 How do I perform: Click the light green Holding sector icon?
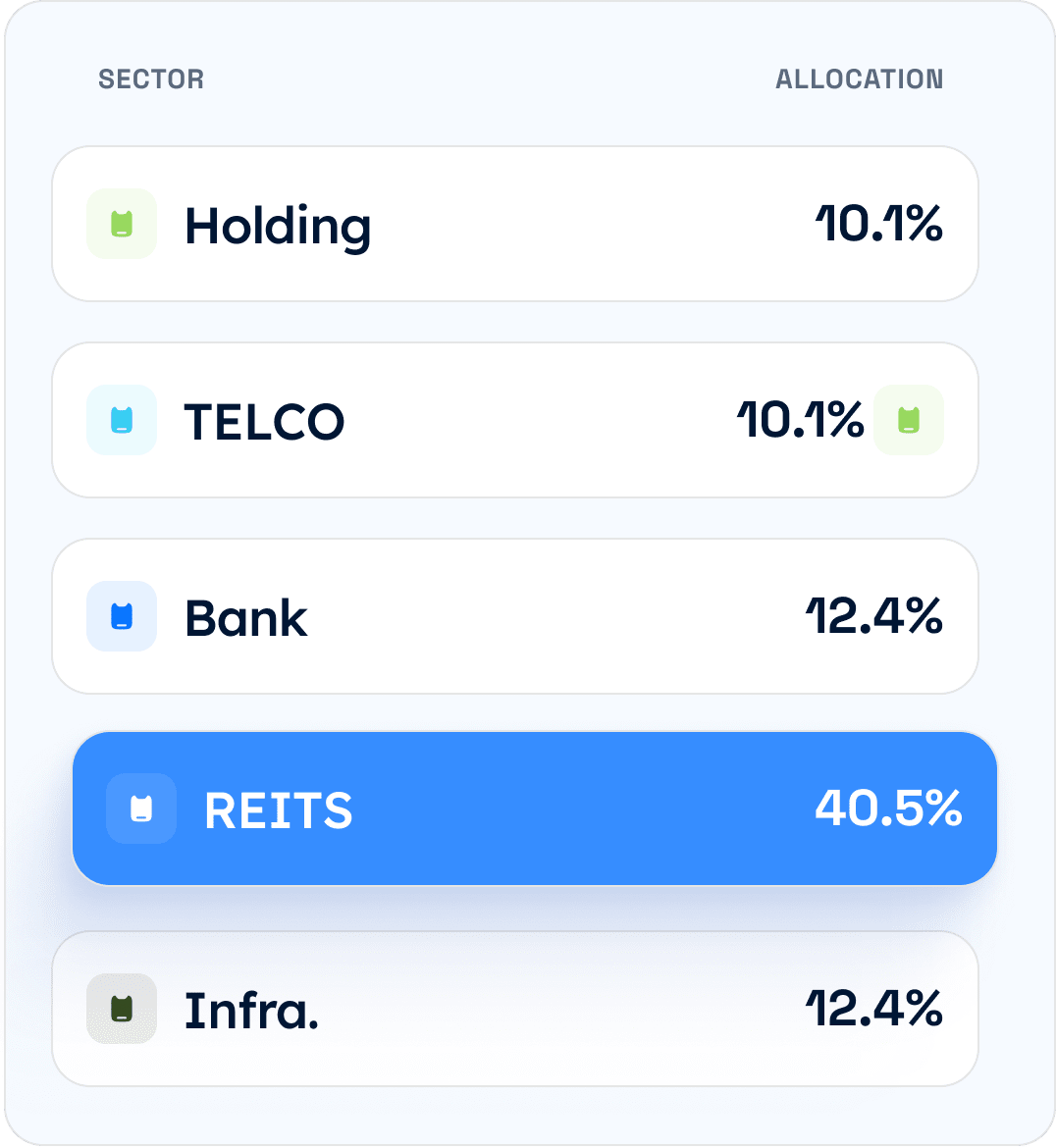pos(122,224)
